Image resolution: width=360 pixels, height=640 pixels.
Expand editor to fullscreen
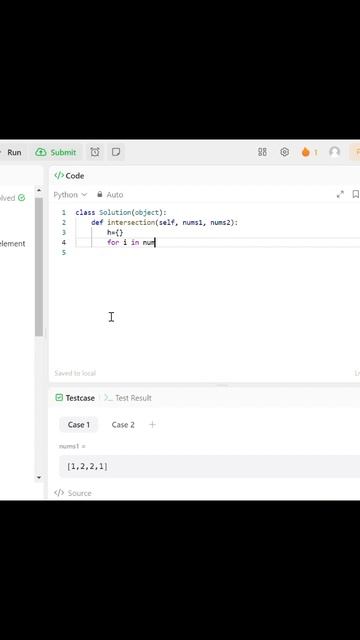pos(340,195)
